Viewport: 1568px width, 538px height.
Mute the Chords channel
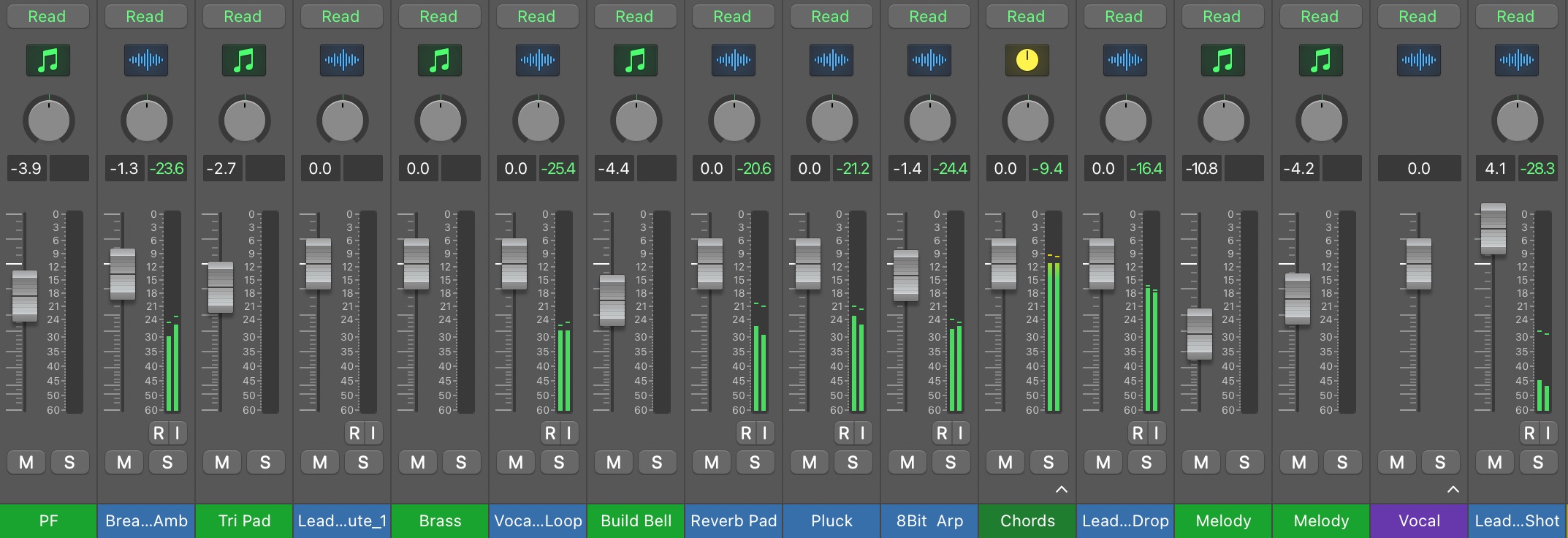coord(1005,462)
